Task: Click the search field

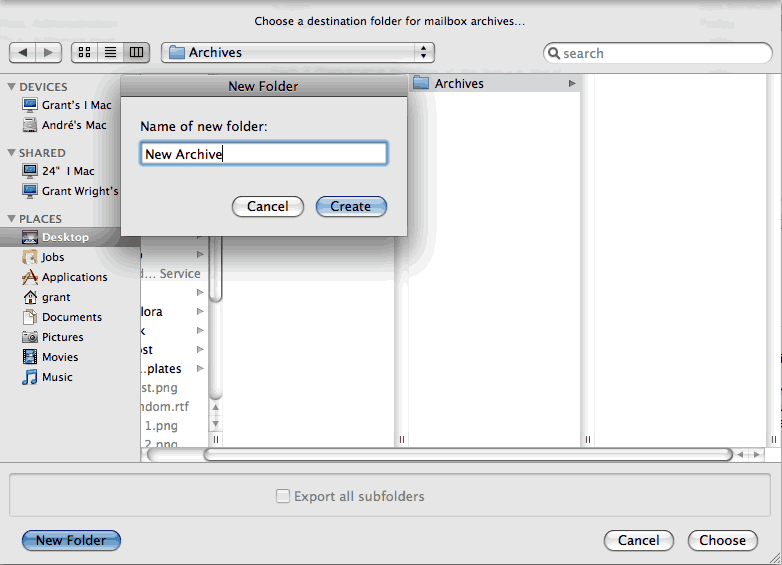Action: [657, 53]
